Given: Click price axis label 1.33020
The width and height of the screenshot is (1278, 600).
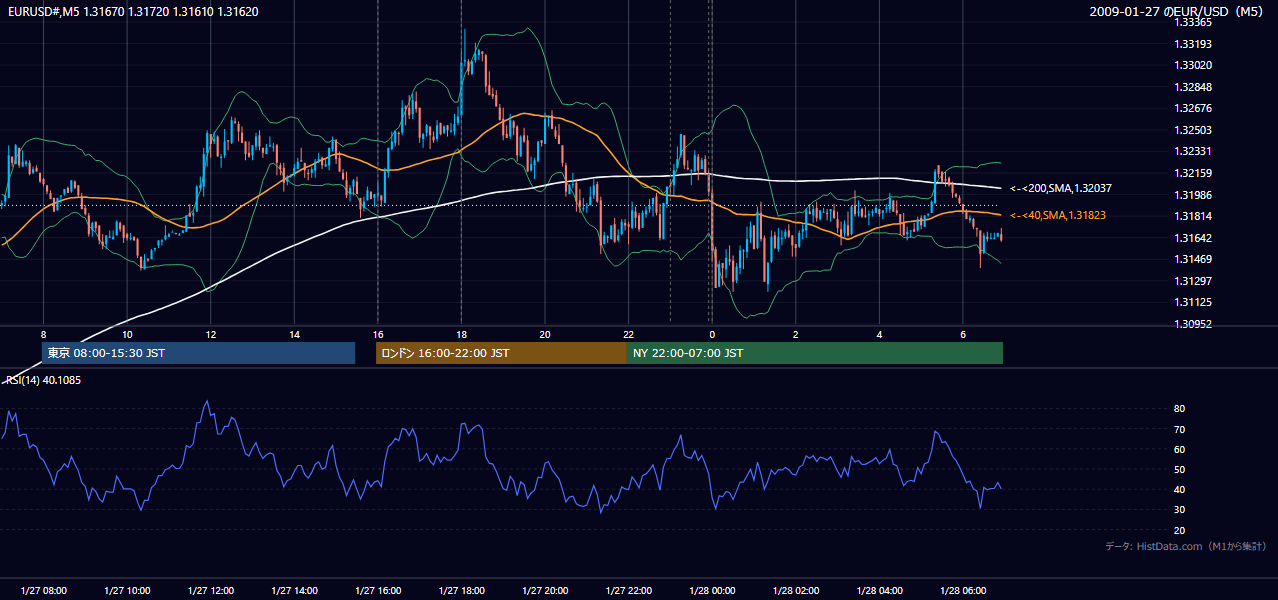Looking at the screenshot, I should point(1193,65).
